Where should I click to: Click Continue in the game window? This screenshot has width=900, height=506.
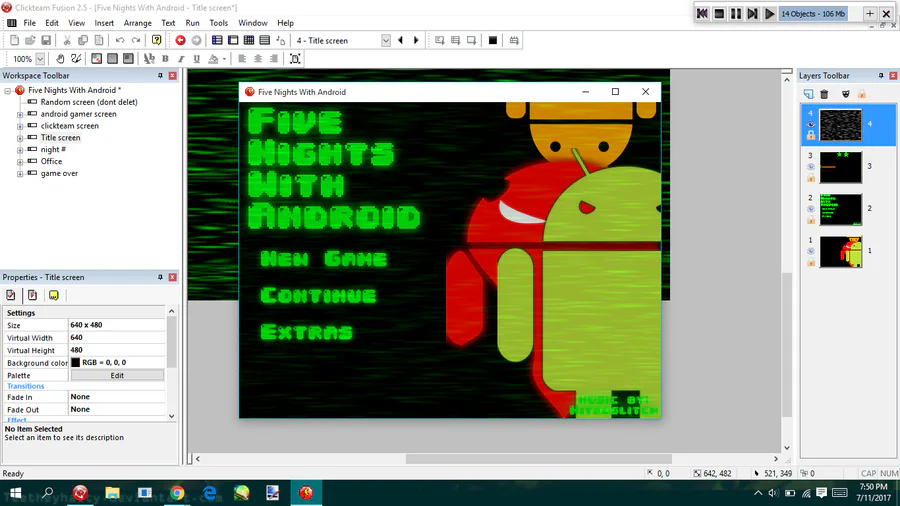coord(319,295)
